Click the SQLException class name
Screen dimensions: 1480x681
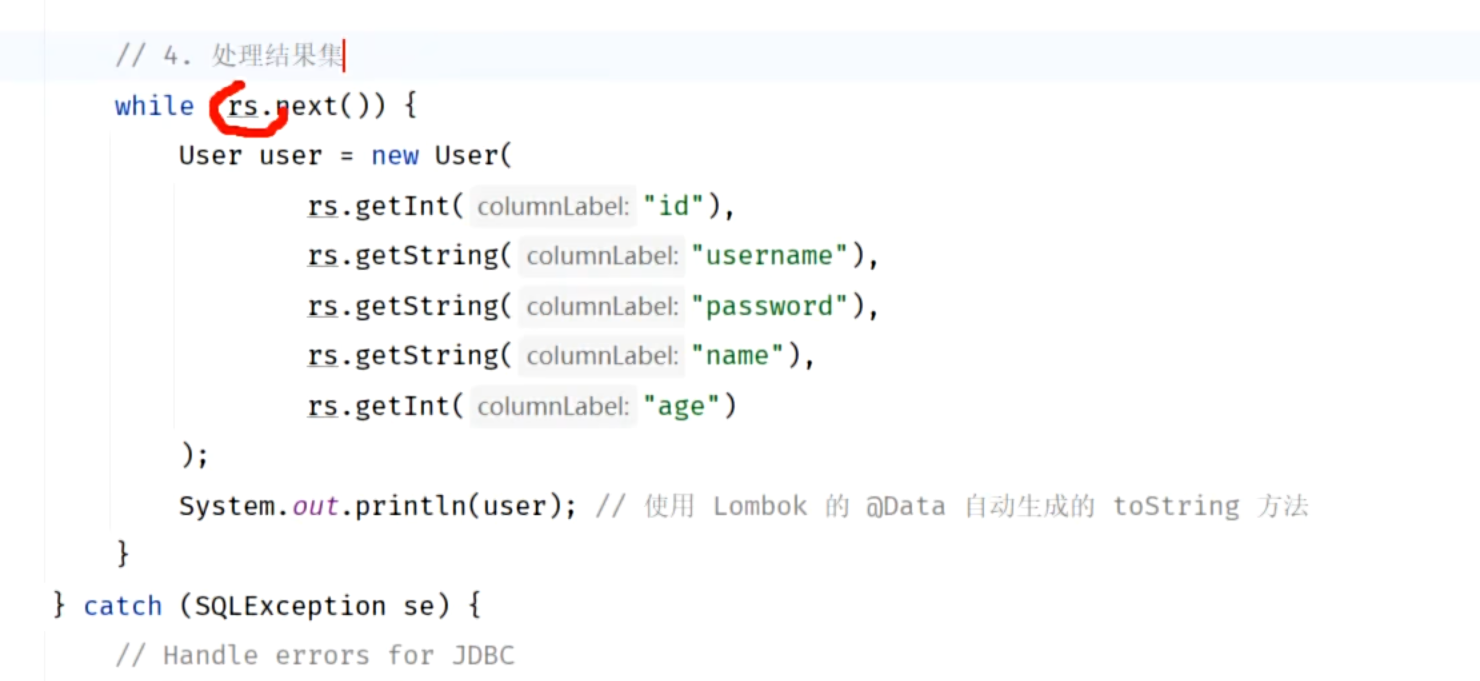pyautogui.click(x=290, y=606)
